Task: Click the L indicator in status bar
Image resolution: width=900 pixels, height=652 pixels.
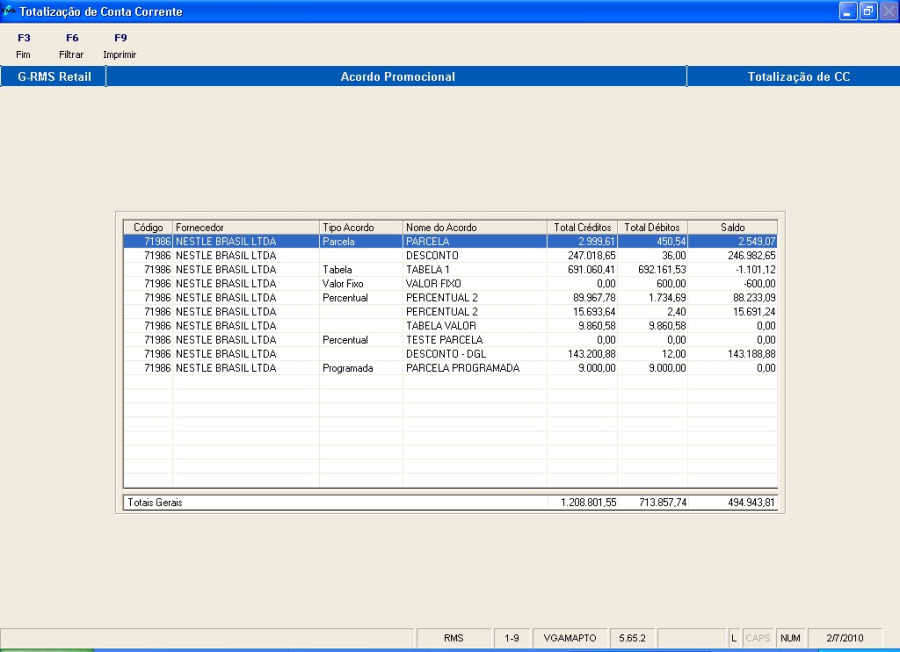Action: pyautogui.click(x=734, y=638)
